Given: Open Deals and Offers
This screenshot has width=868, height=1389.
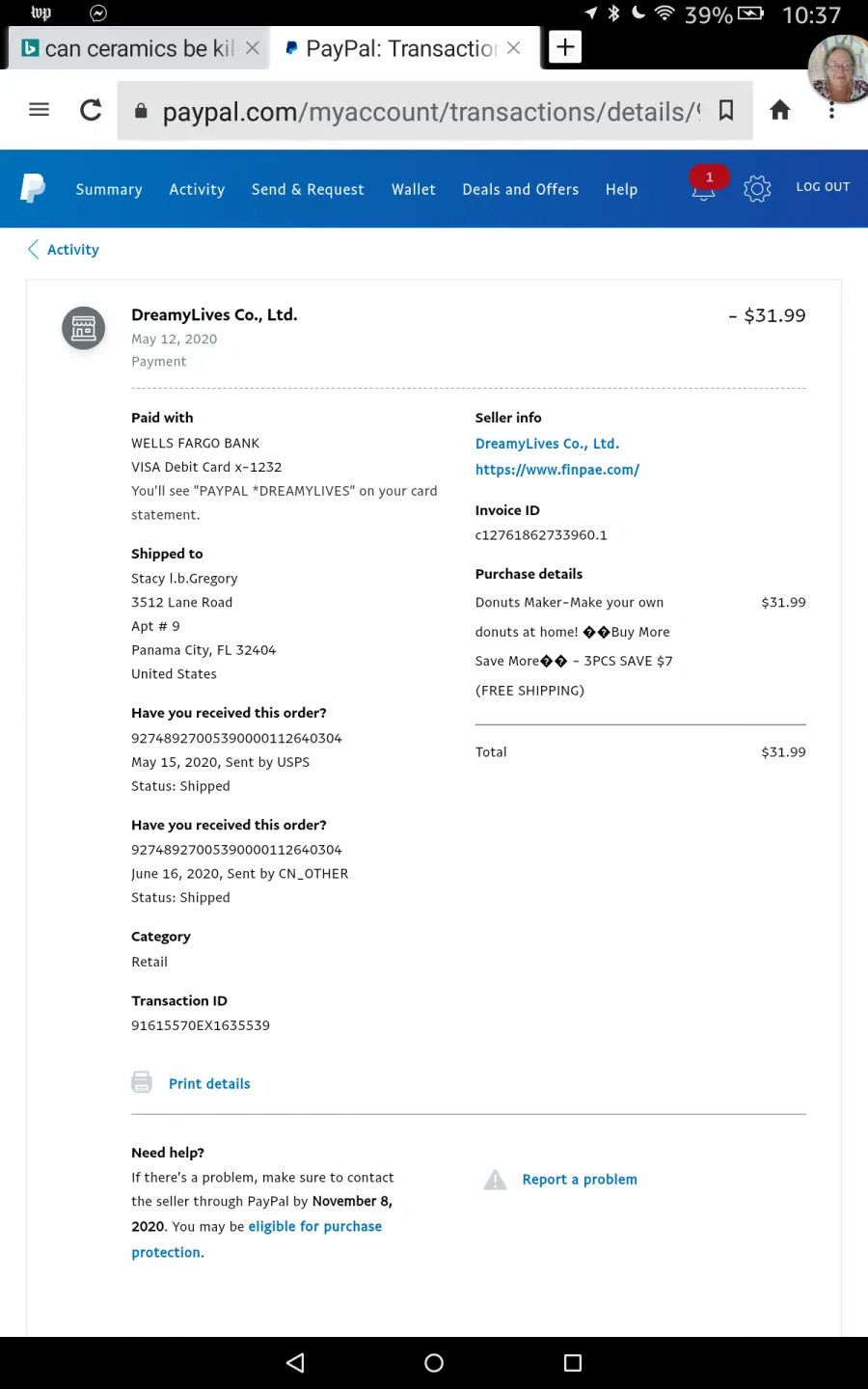Looking at the screenshot, I should click(x=521, y=190).
